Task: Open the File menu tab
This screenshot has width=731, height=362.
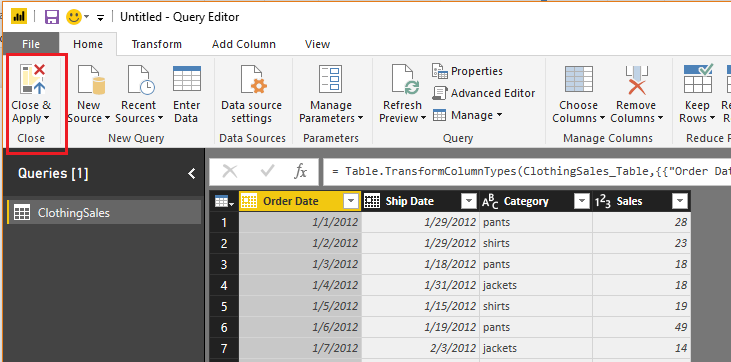Action: pos(31,44)
